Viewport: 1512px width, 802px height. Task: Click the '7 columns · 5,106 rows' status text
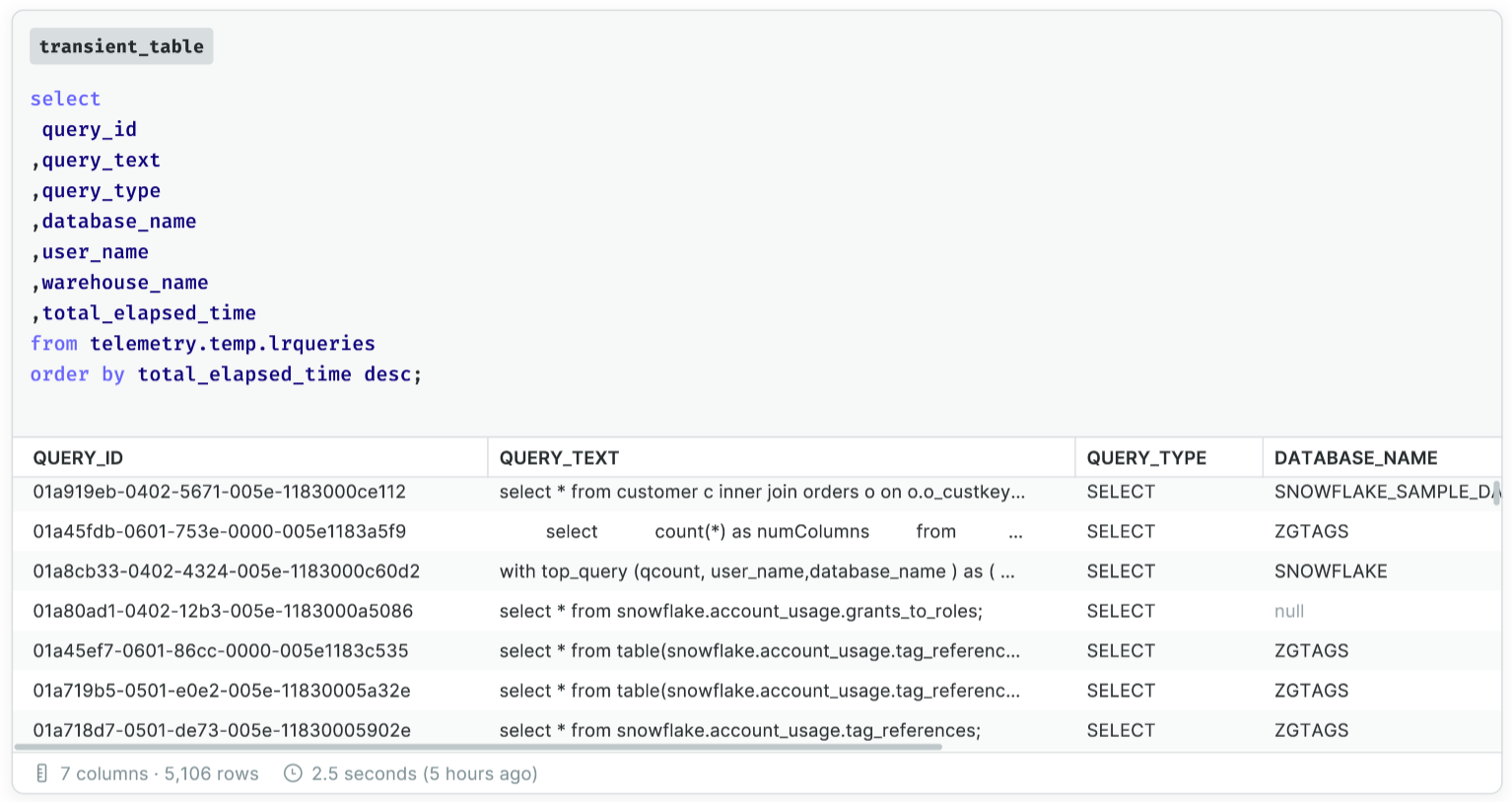[x=160, y=773]
